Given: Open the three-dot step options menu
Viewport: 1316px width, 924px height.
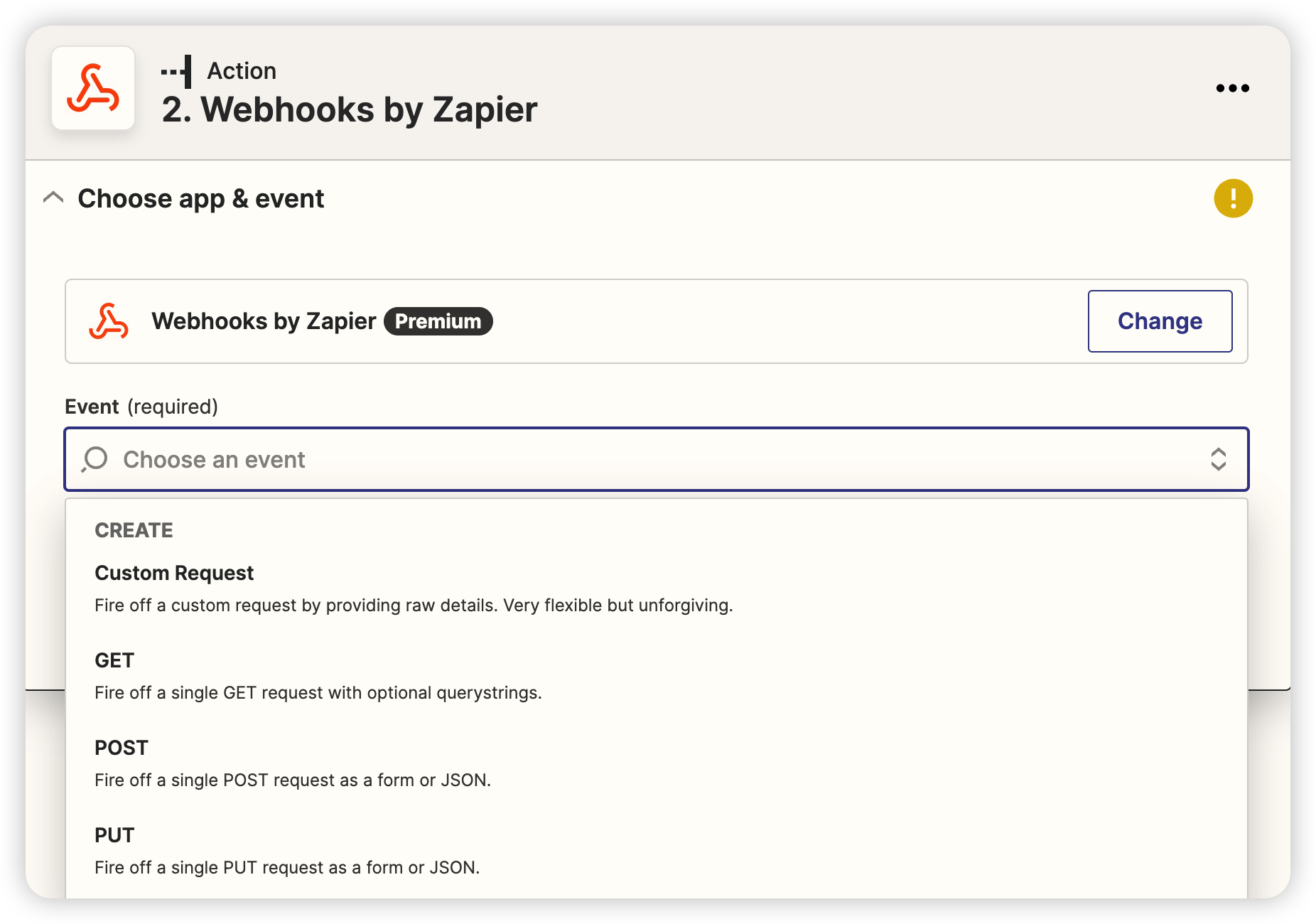Looking at the screenshot, I should point(1232,88).
